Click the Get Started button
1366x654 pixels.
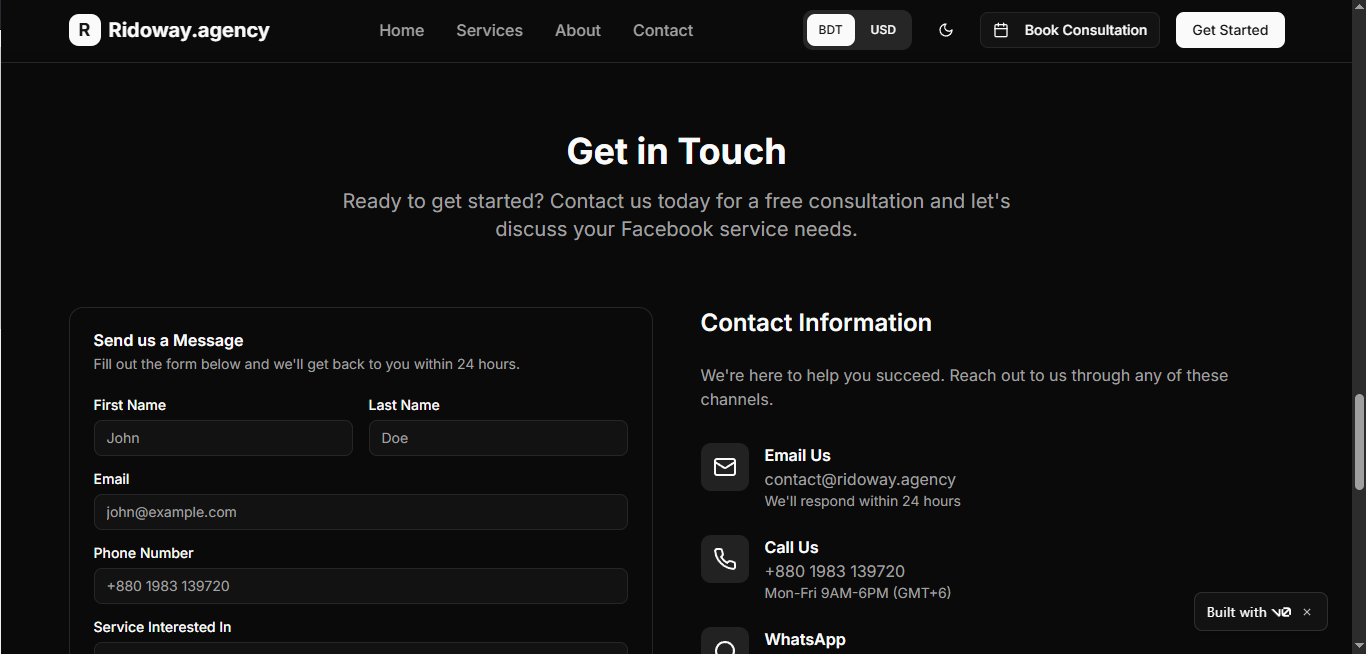[x=1230, y=30]
